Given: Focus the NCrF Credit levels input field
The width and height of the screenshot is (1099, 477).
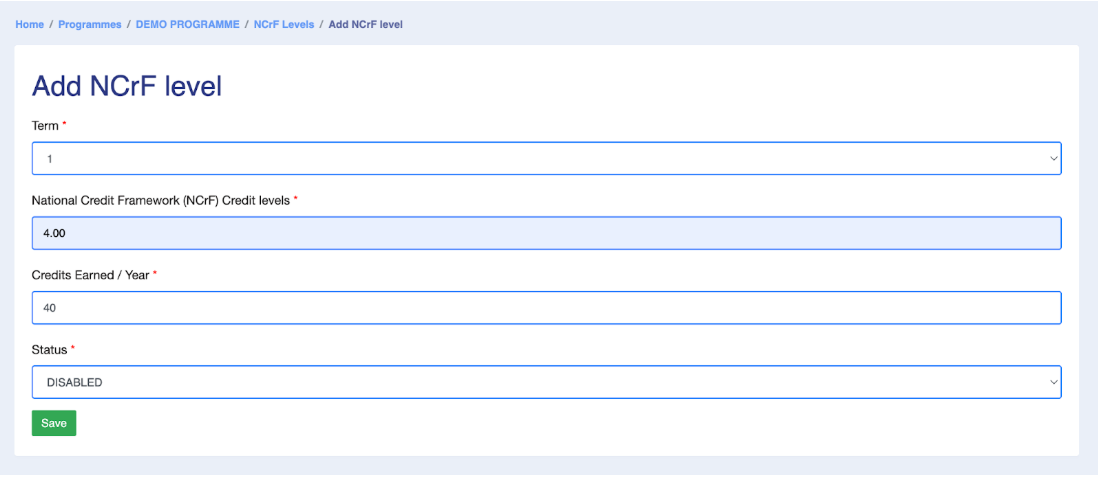Looking at the screenshot, I should (x=546, y=233).
